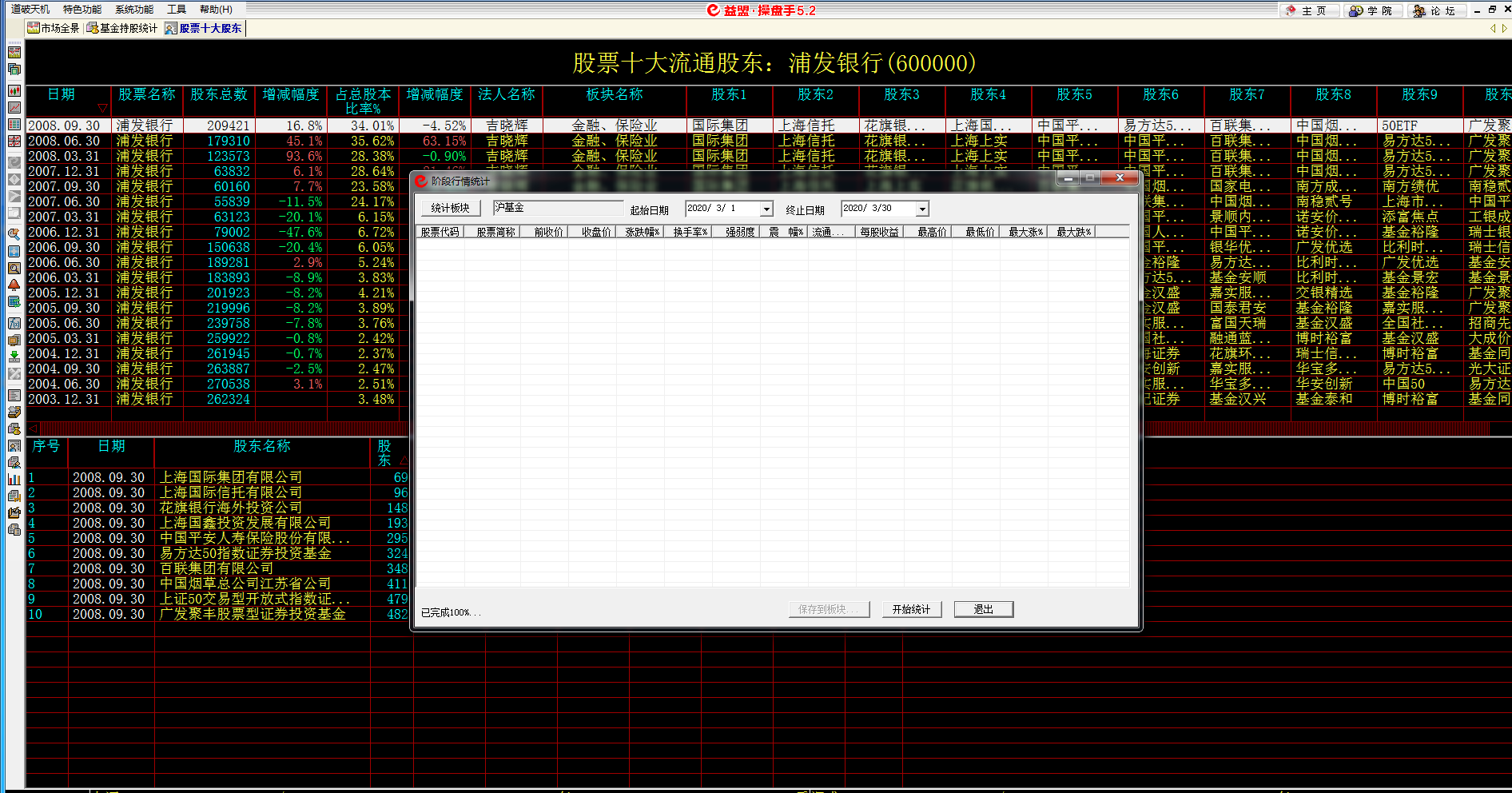Open the f(x) formula icon
Image resolution: width=1512 pixels, height=793 pixels.
(14, 323)
